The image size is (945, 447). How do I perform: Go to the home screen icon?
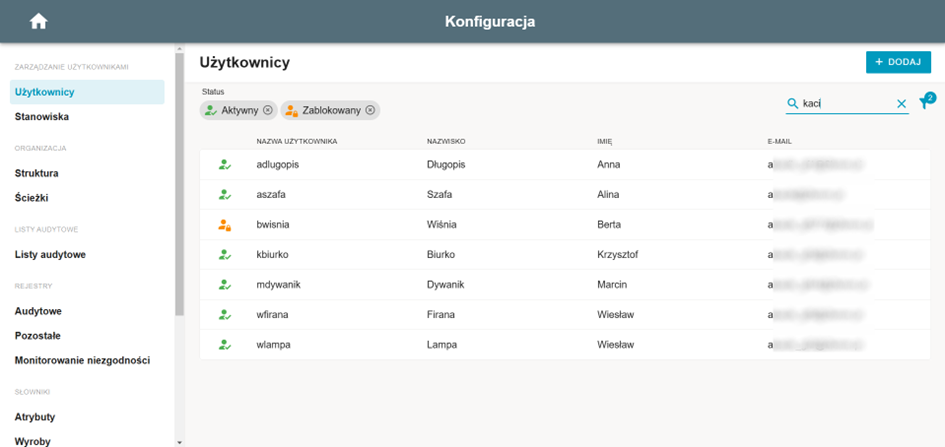[39, 22]
